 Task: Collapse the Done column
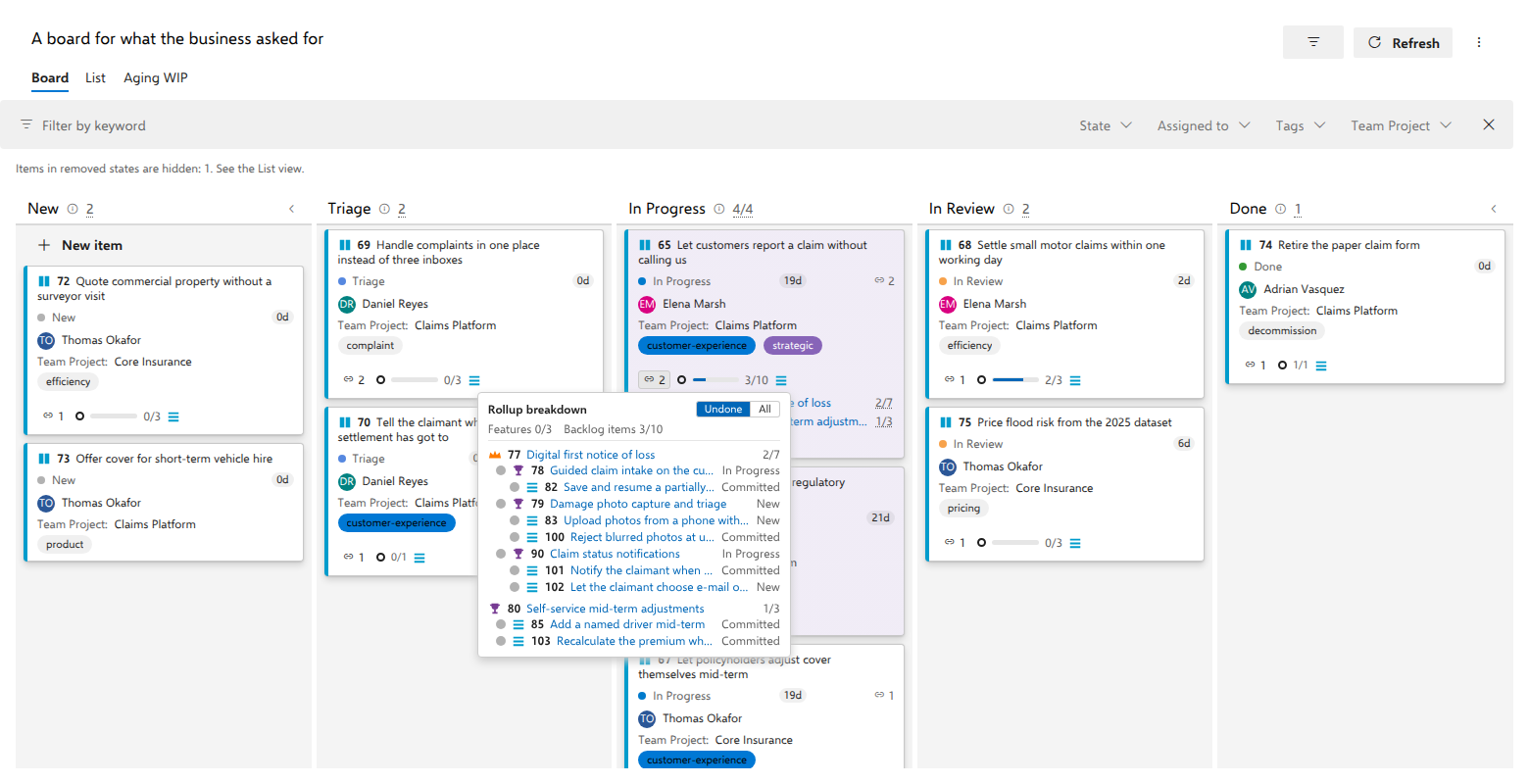click(1494, 209)
